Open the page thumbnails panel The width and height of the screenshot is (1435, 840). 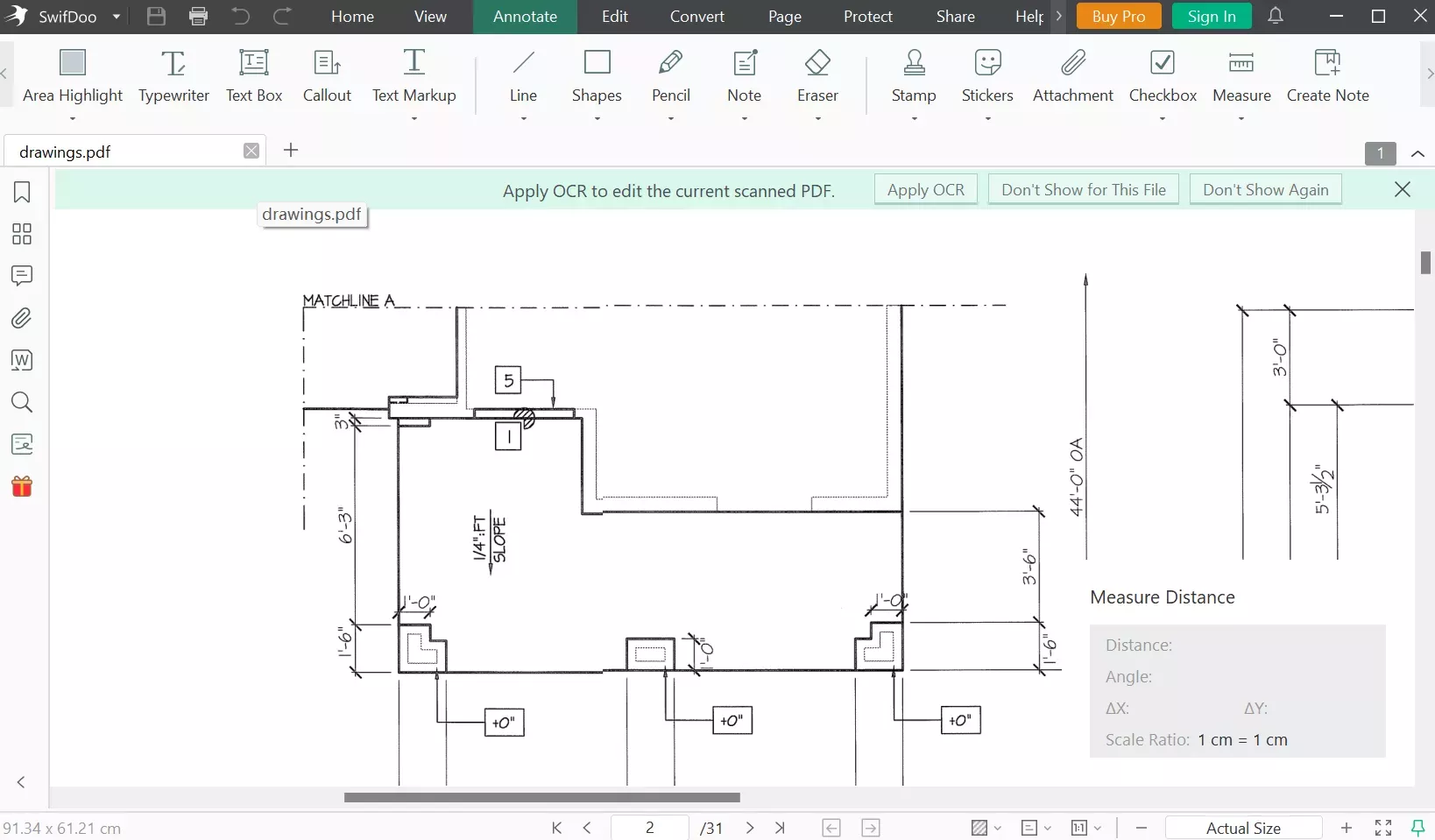tap(21, 234)
